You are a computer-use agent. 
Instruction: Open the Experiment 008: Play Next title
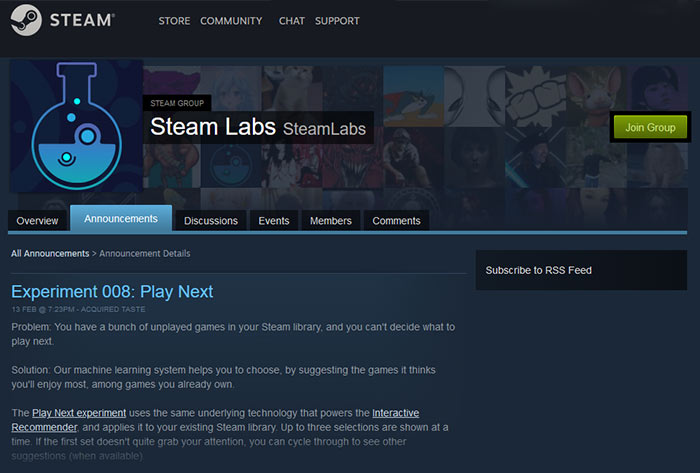(x=112, y=292)
